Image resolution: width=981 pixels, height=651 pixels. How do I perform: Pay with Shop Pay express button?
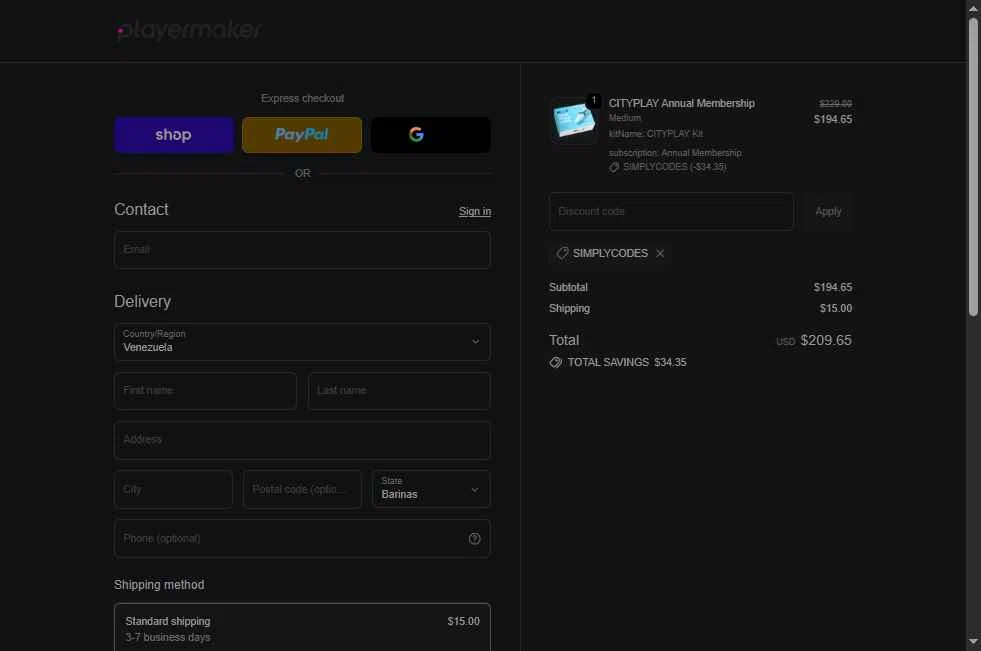pos(174,135)
